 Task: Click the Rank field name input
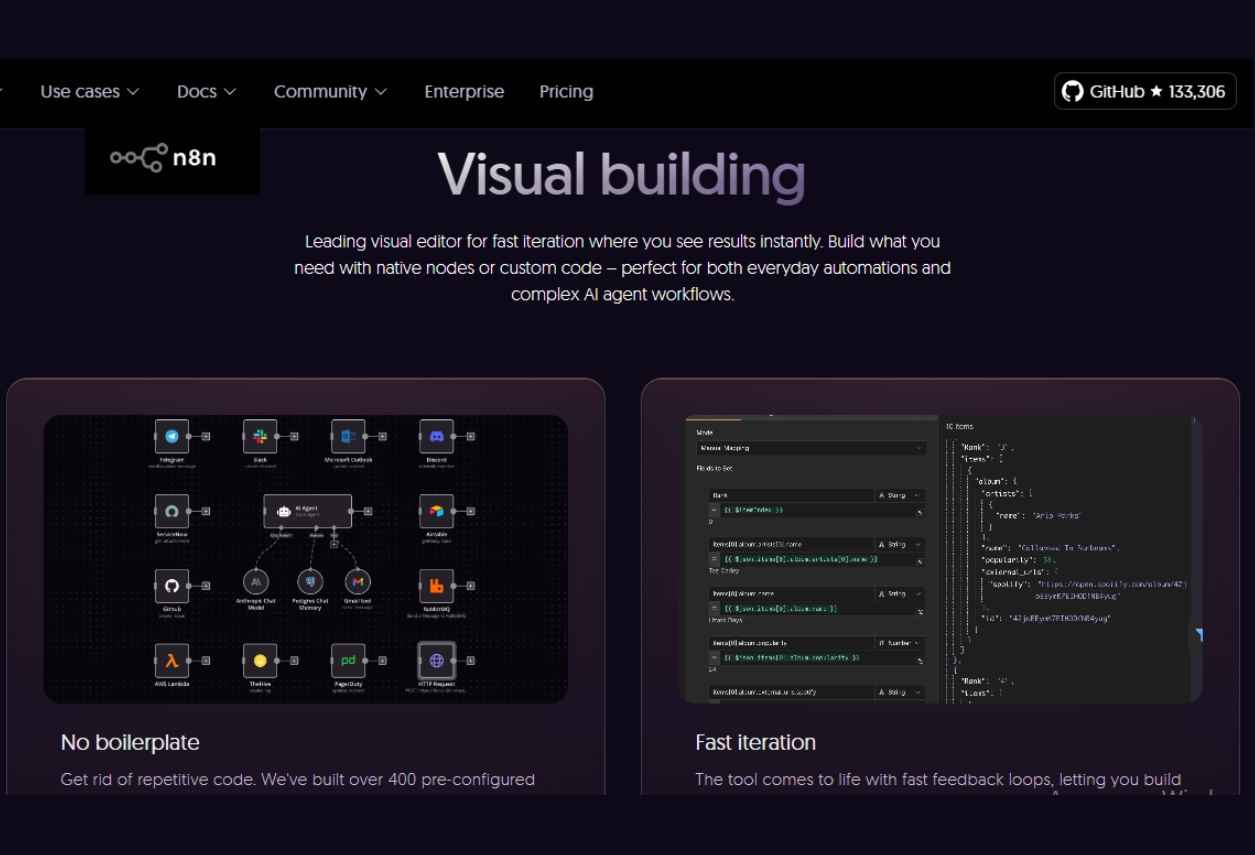pos(791,495)
